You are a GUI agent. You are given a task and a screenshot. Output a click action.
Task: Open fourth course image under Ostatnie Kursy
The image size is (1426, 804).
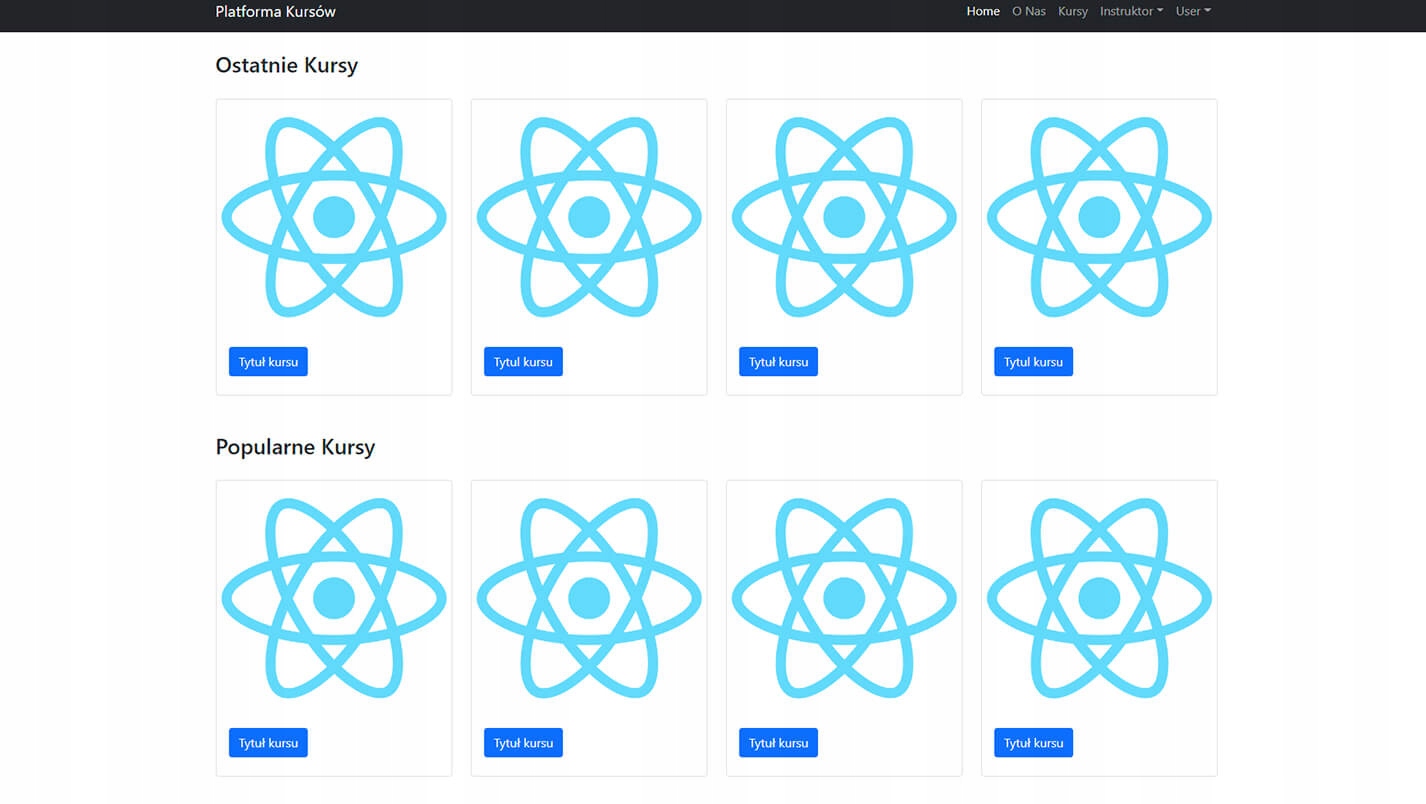(x=1099, y=217)
